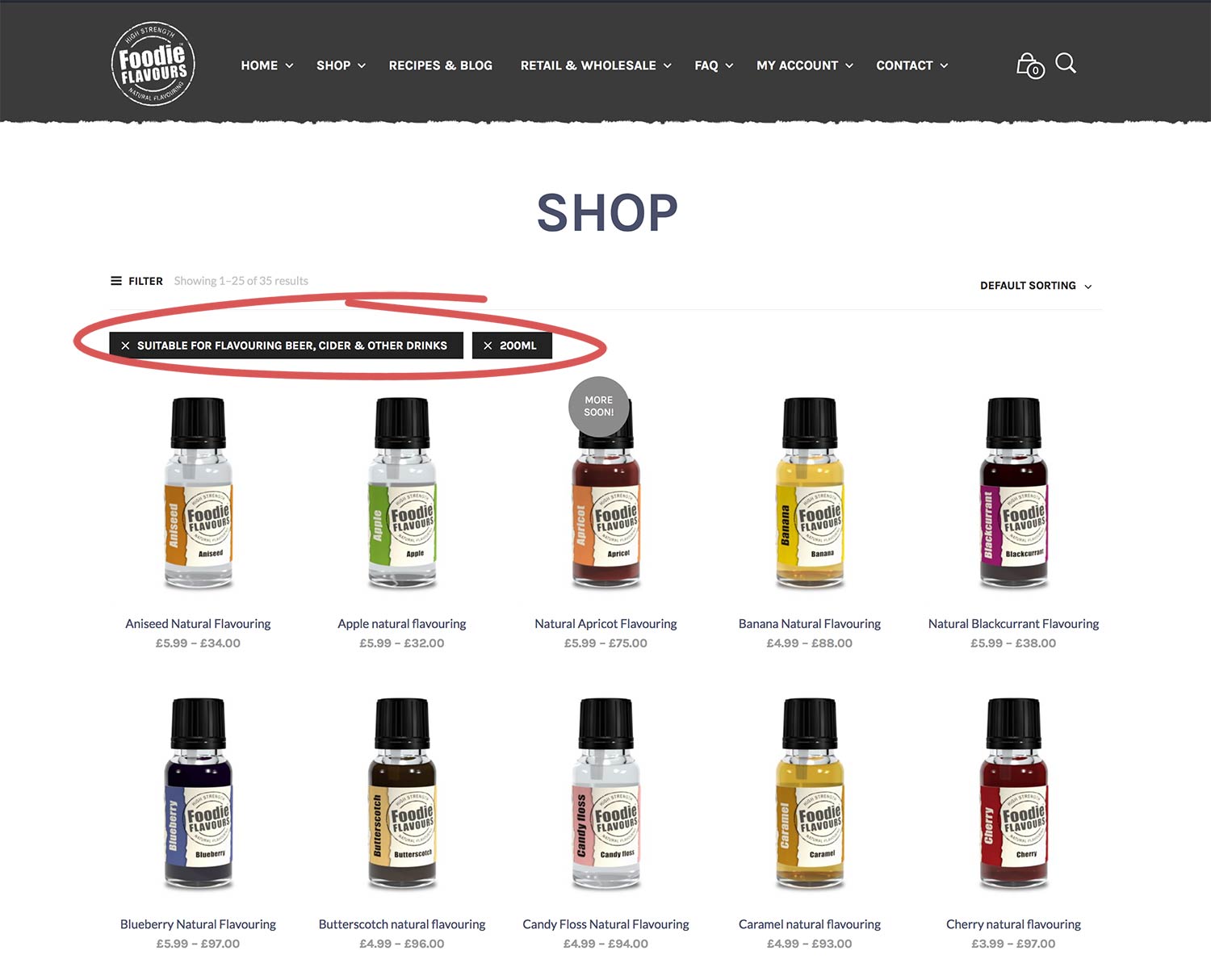Select the Blackcurrant bottle image
This screenshot has width=1211, height=980.
point(1013,493)
